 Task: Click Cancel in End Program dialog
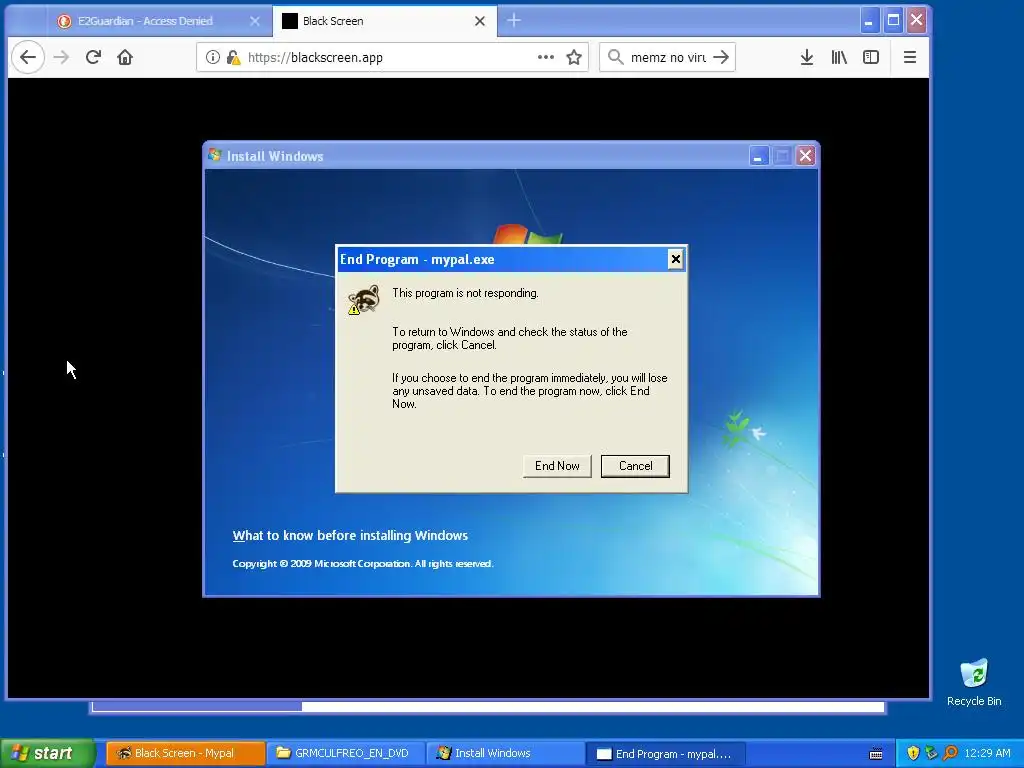click(x=635, y=466)
